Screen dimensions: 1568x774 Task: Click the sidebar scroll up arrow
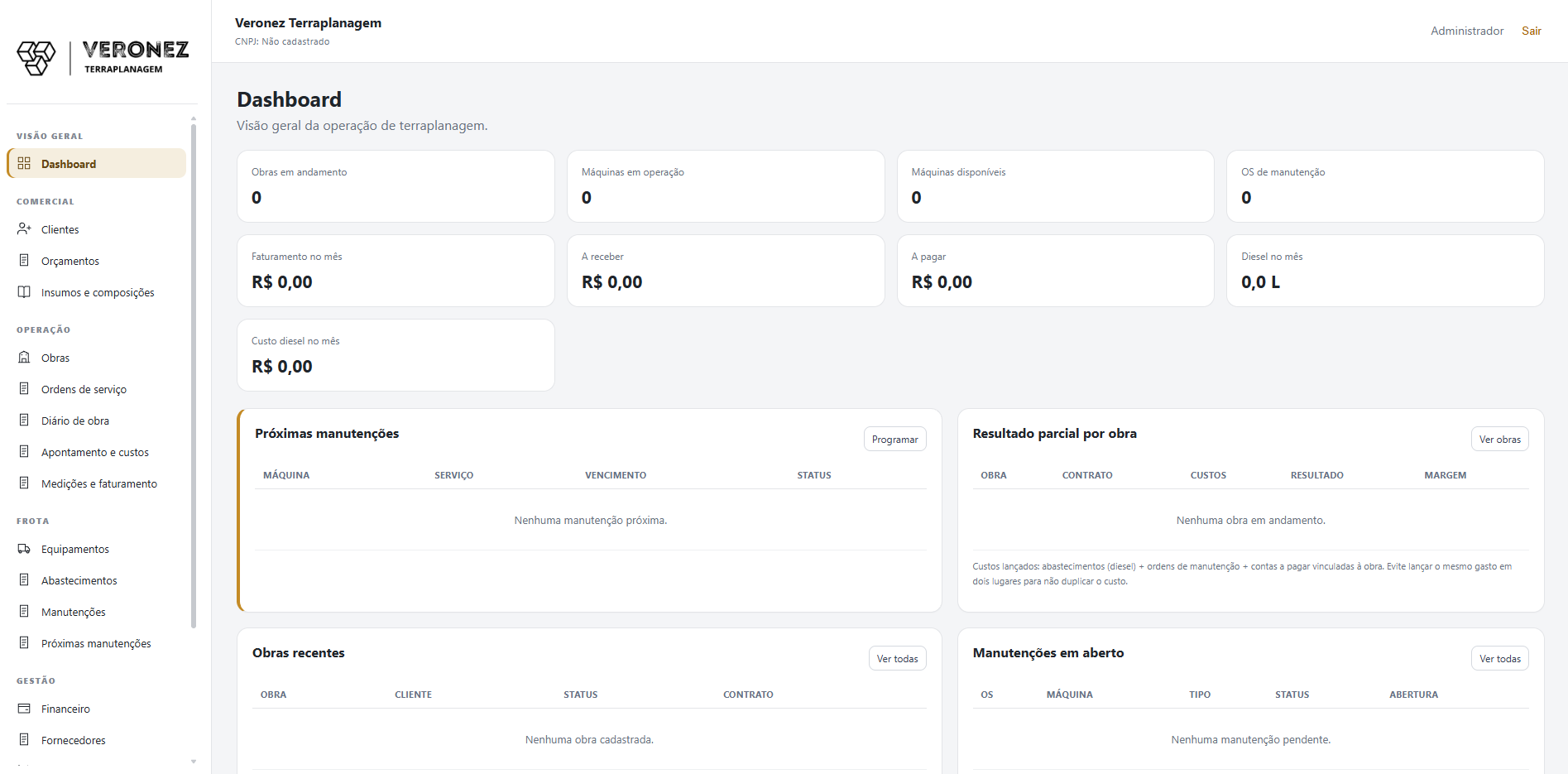(x=194, y=118)
